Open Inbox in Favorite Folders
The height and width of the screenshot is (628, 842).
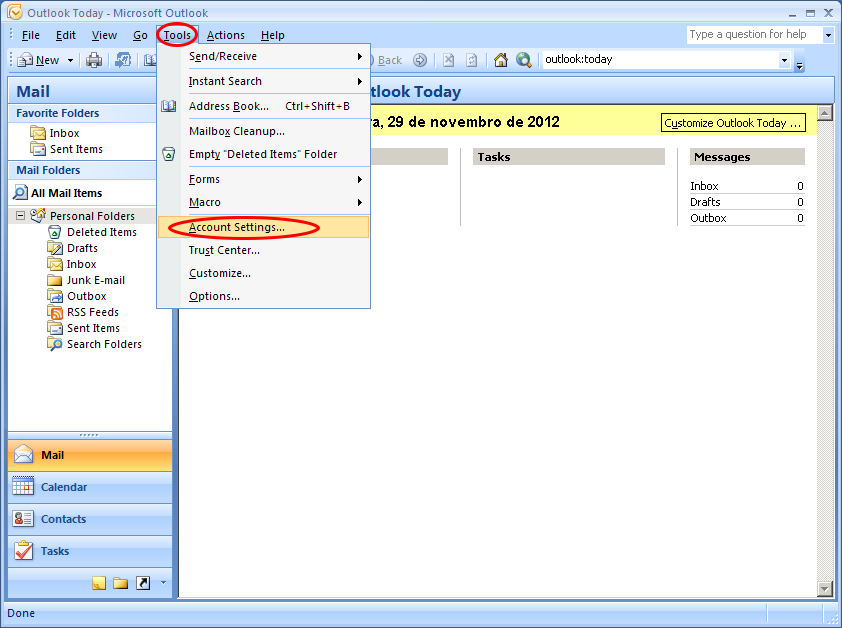click(x=64, y=133)
